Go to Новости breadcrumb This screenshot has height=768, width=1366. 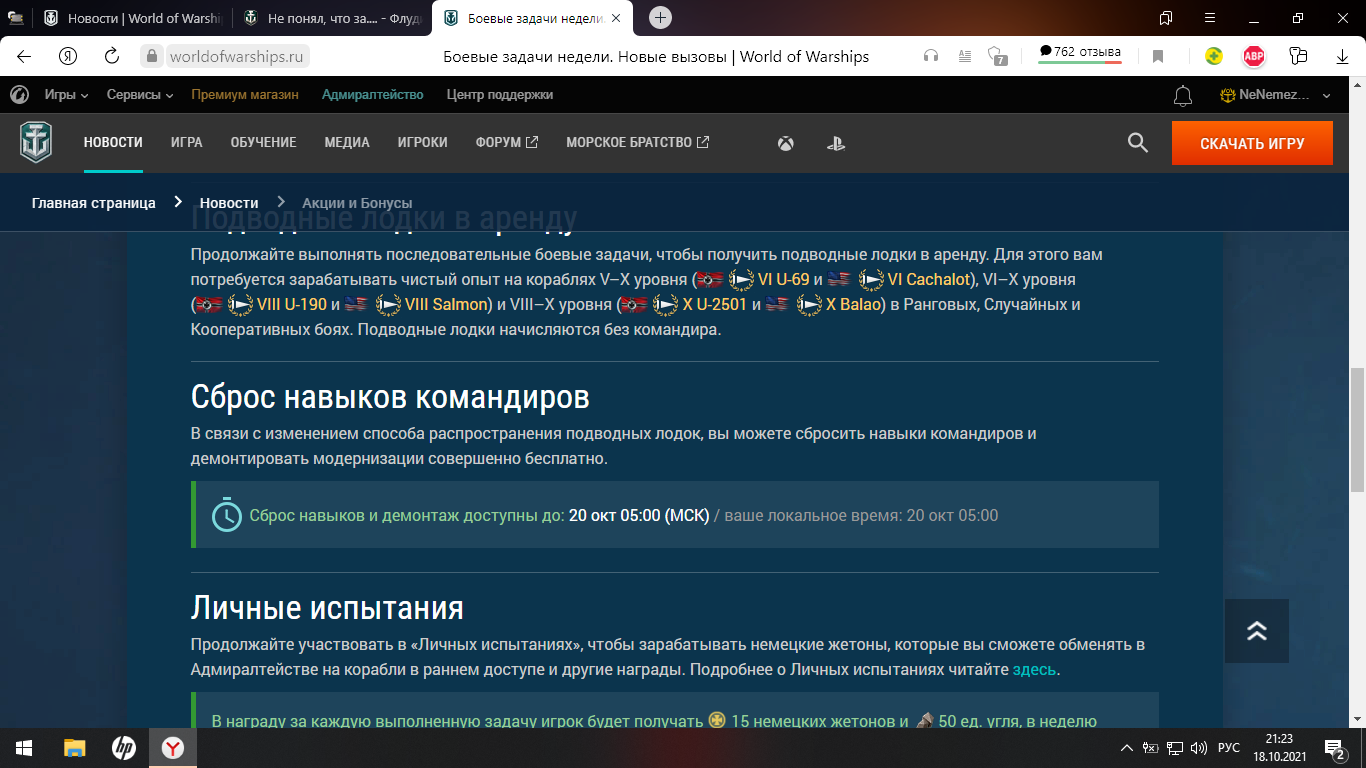click(229, 203)
